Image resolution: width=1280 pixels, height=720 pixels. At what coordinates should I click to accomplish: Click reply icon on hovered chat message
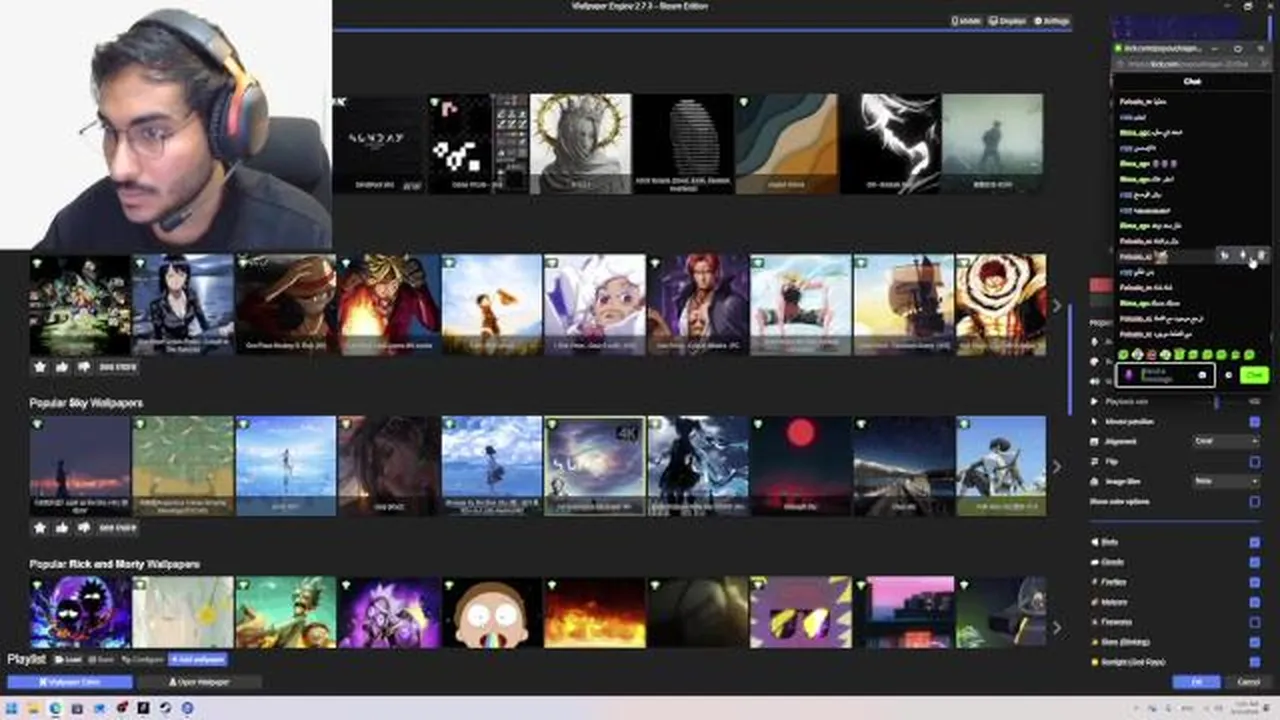click(x=1224, y=256)
